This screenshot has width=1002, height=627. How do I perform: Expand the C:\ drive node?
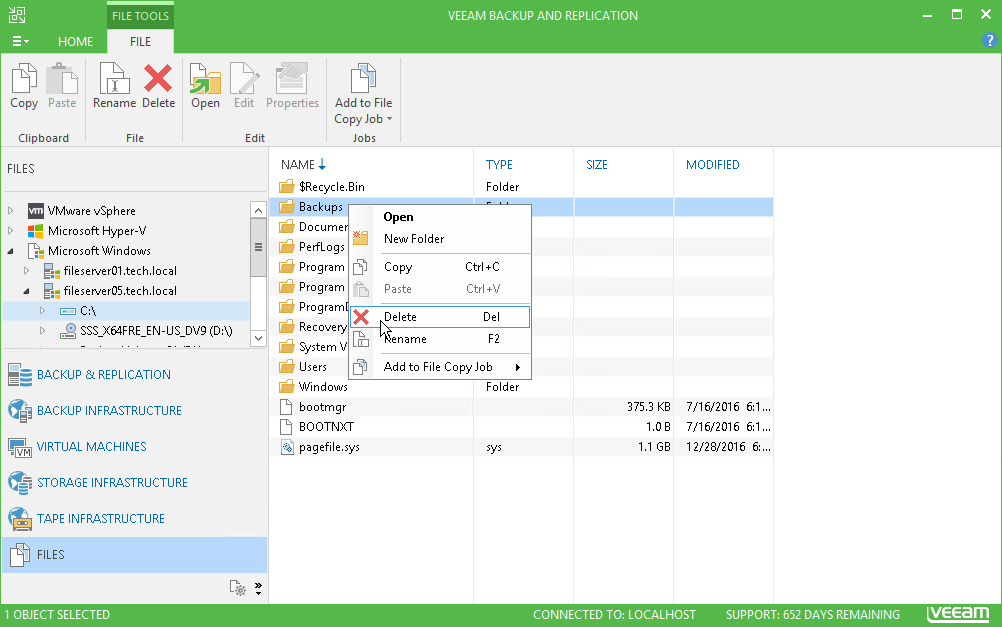point(42,311)
